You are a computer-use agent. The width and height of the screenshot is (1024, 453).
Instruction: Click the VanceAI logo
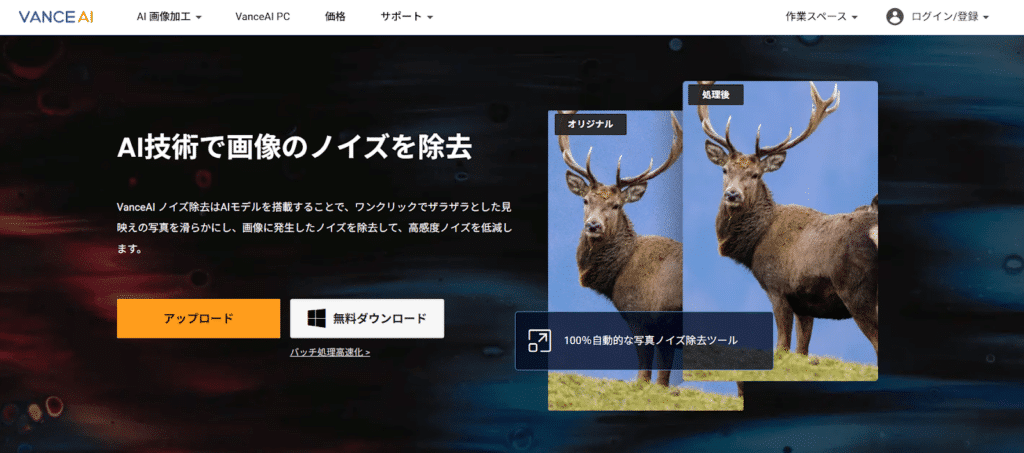(56, 17)
